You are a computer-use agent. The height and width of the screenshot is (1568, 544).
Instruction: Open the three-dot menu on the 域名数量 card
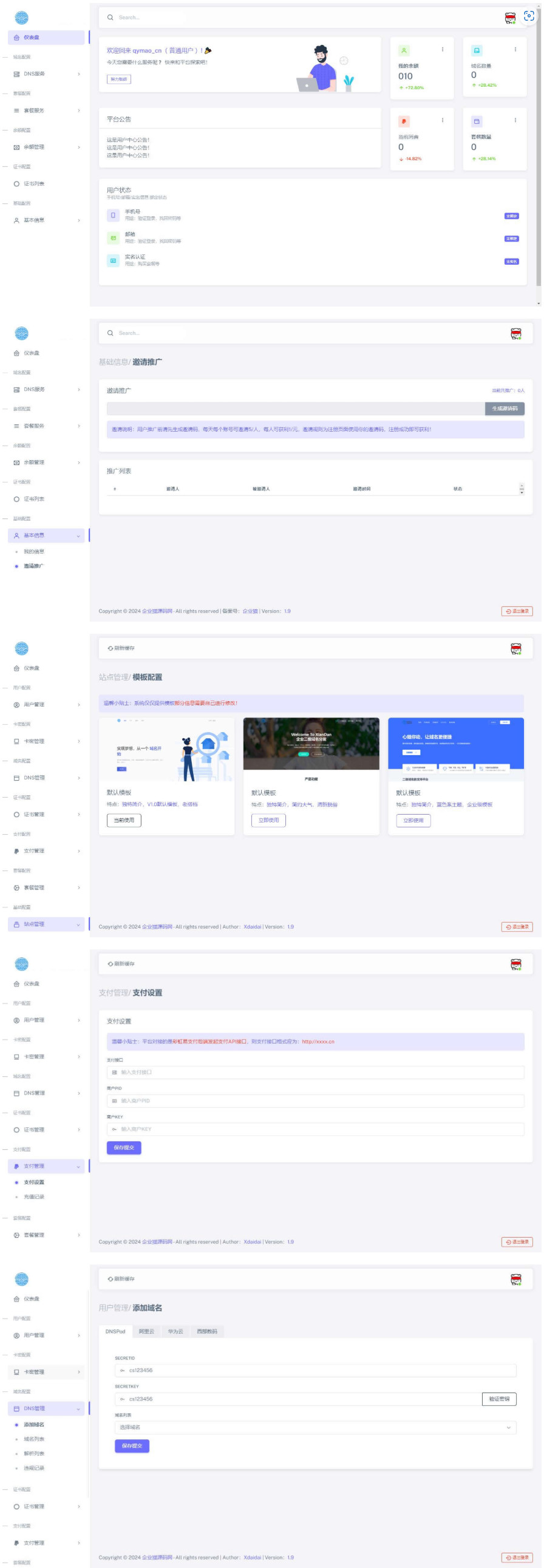515,49
